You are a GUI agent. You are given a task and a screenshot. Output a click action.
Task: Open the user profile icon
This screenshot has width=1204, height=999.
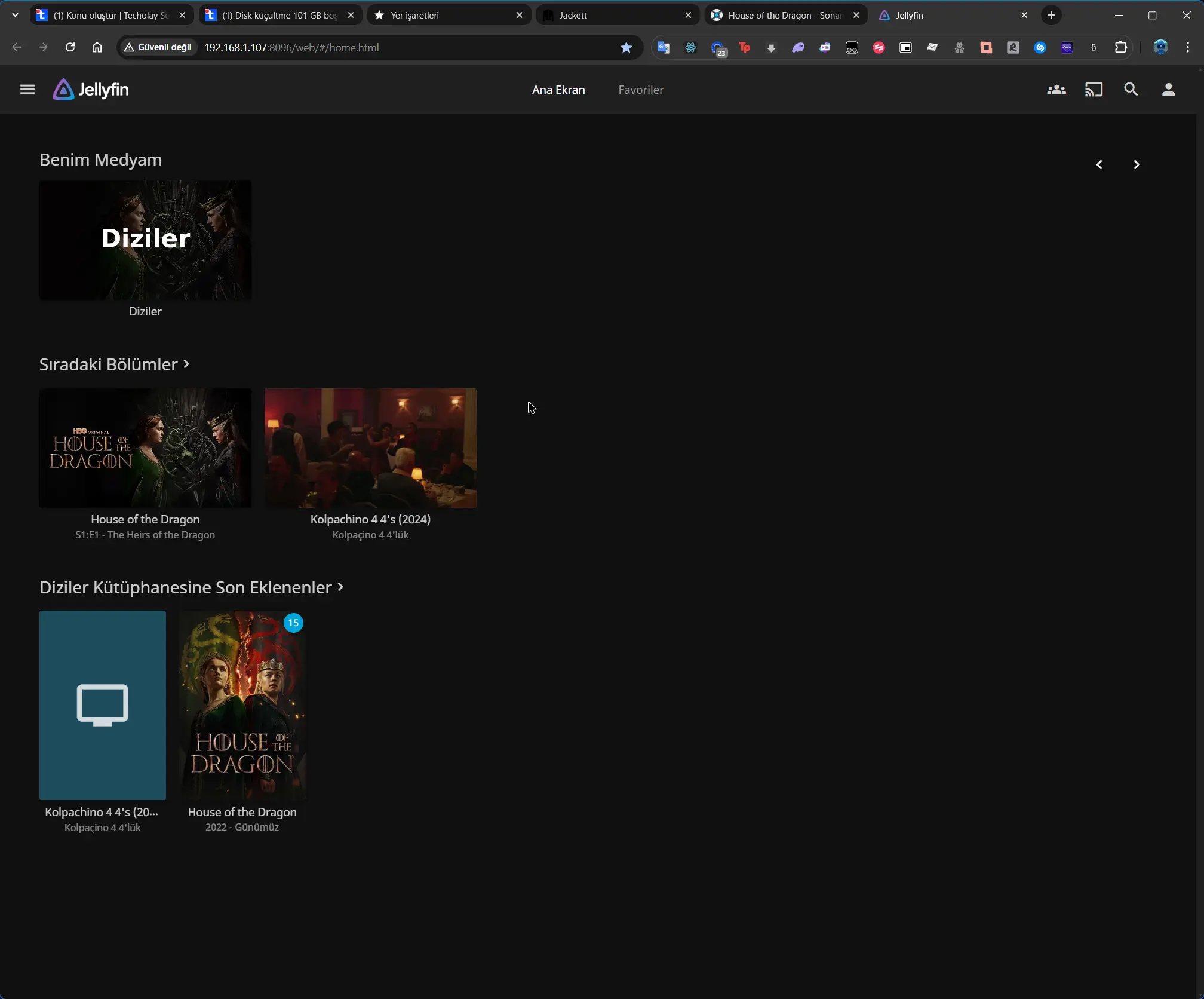1168,90
